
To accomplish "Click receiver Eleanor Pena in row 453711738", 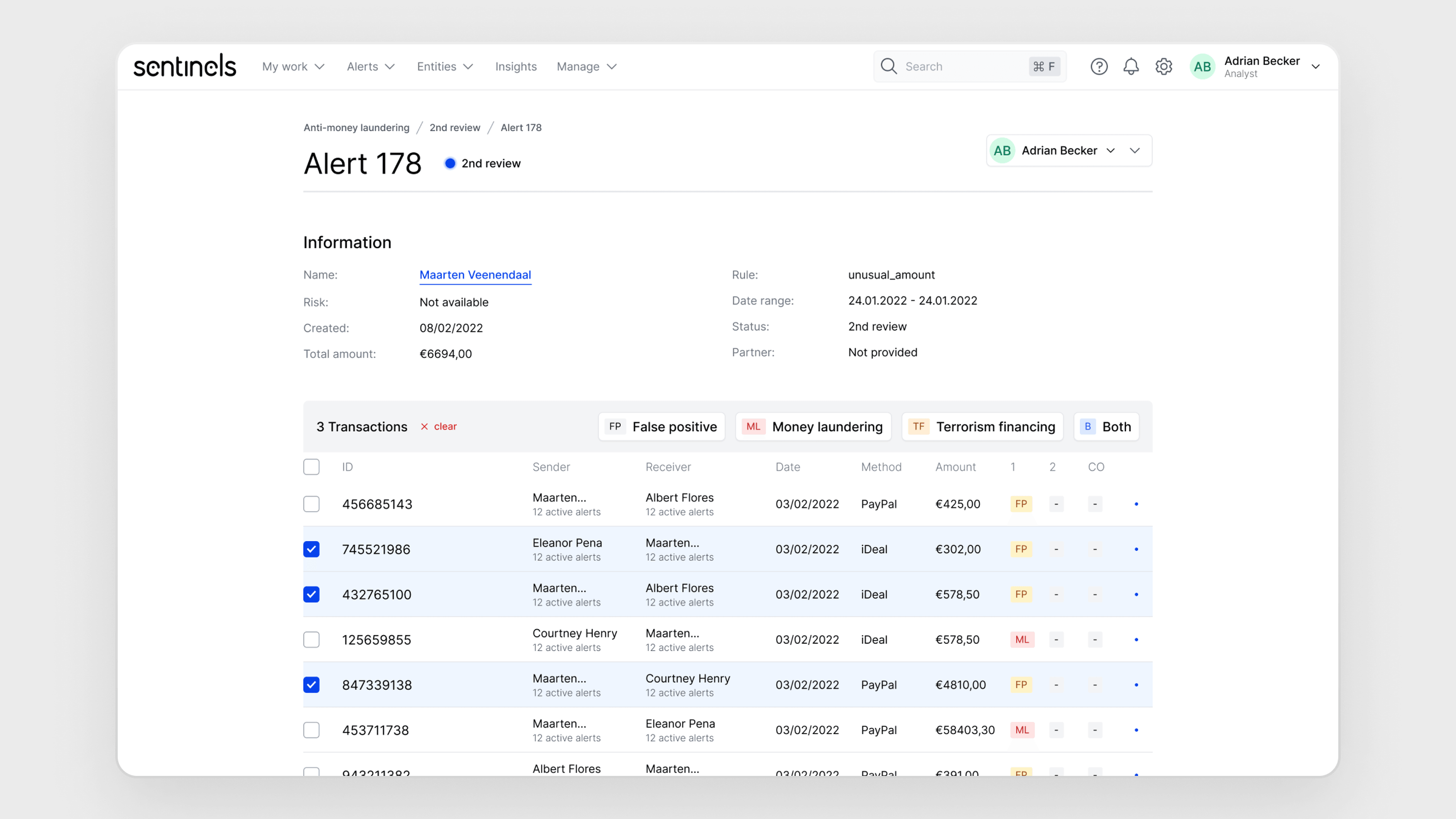I will click(680, 723).
